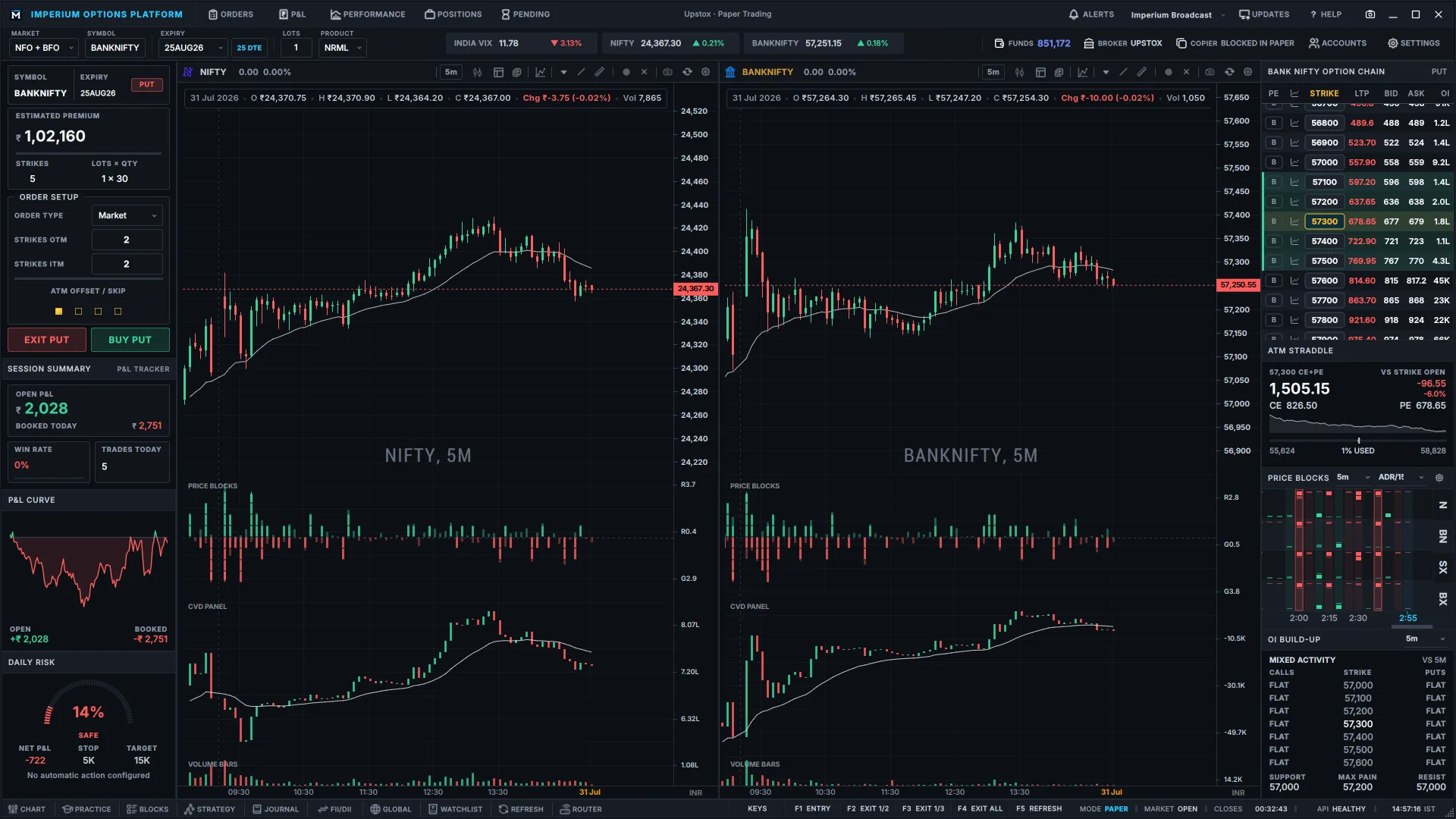
Task: Click the Lots input field
Action: pyautogui.click(x=296, y=48)
